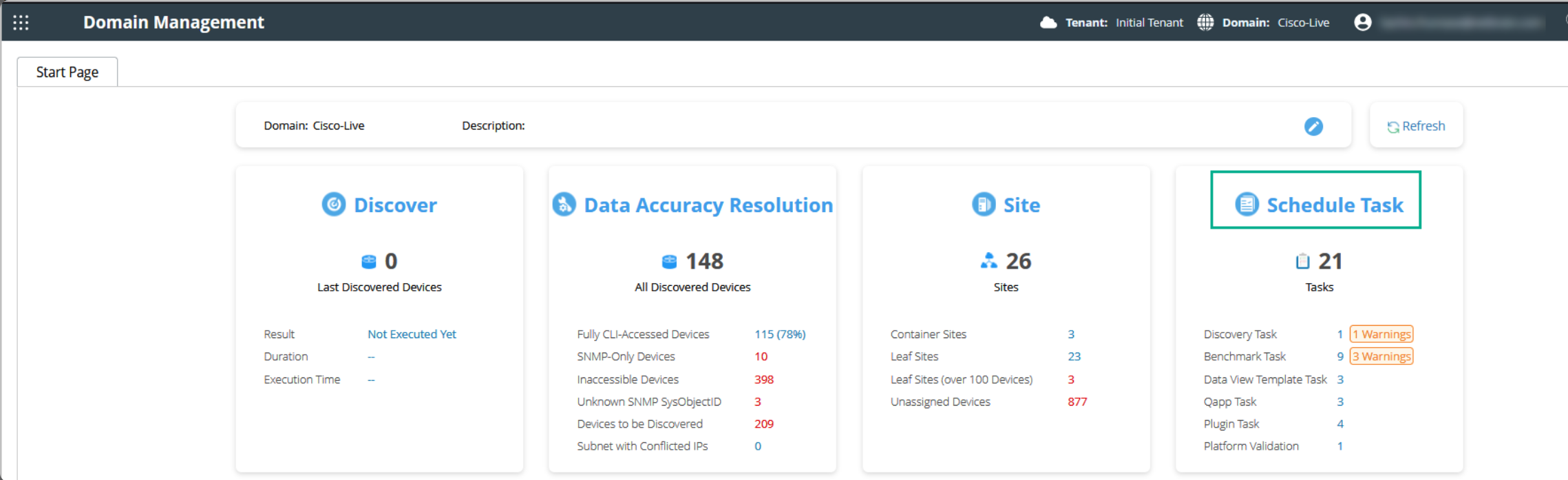
Task: Click the user account profile icon
Action: [x=1362, y=23]
